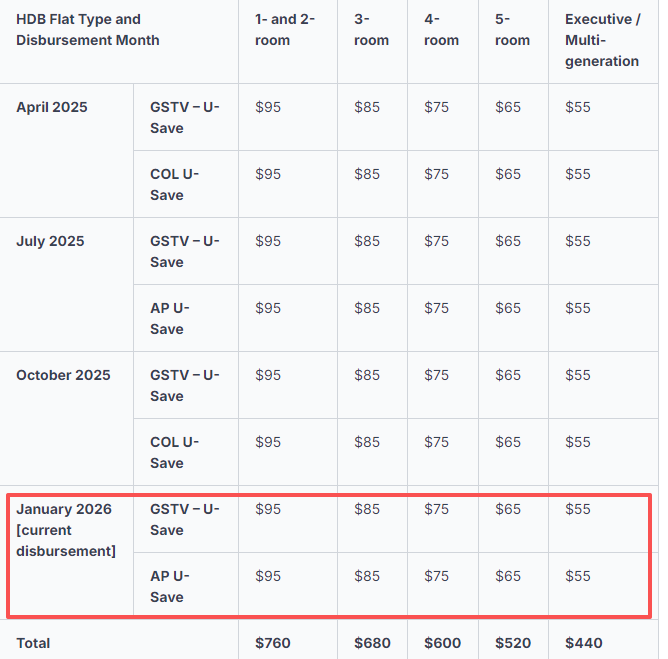Select the "3-room" column header
Screen dimensions: 668x659
click(x=371, y=30)
